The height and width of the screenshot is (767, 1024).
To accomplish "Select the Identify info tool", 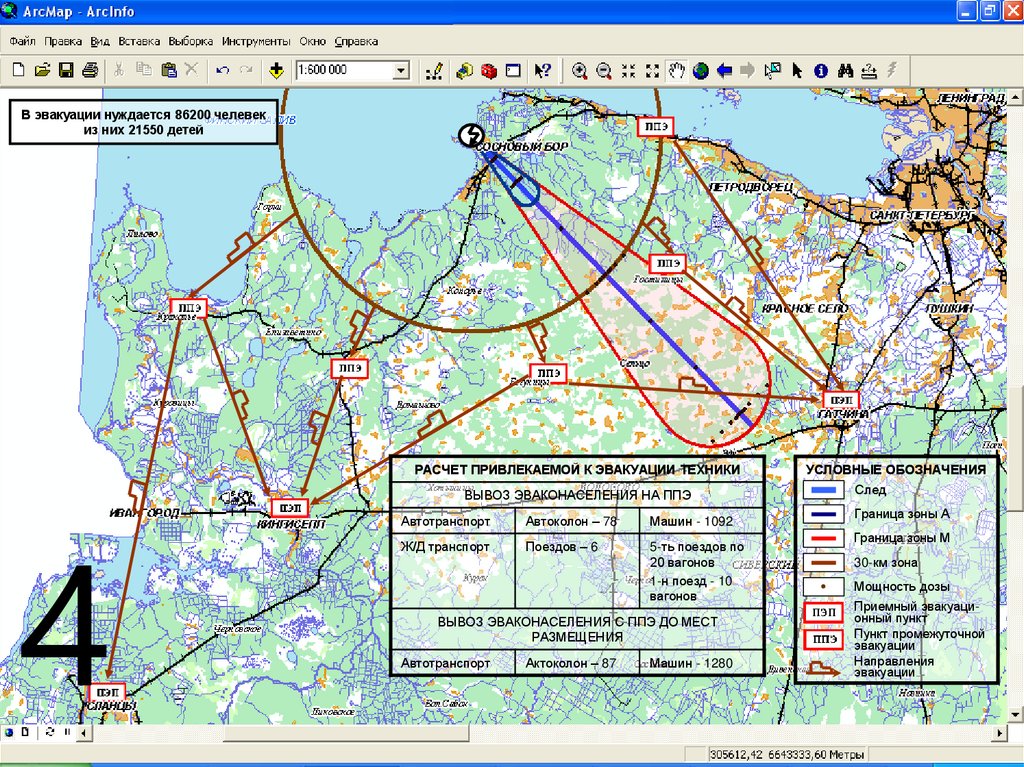I will pos(820,70).
